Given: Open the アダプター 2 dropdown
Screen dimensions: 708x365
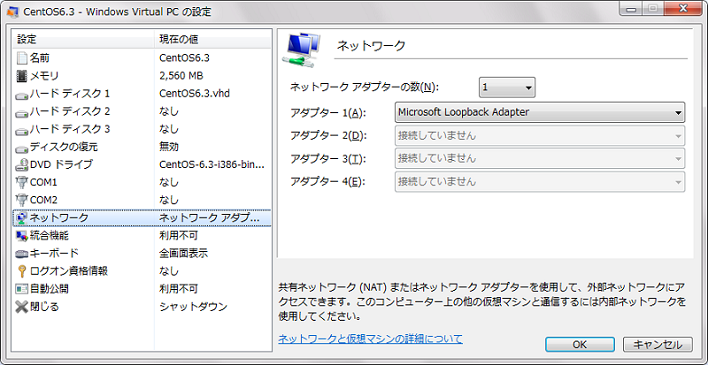Looking at the screenshot, I should click(540, 136).
